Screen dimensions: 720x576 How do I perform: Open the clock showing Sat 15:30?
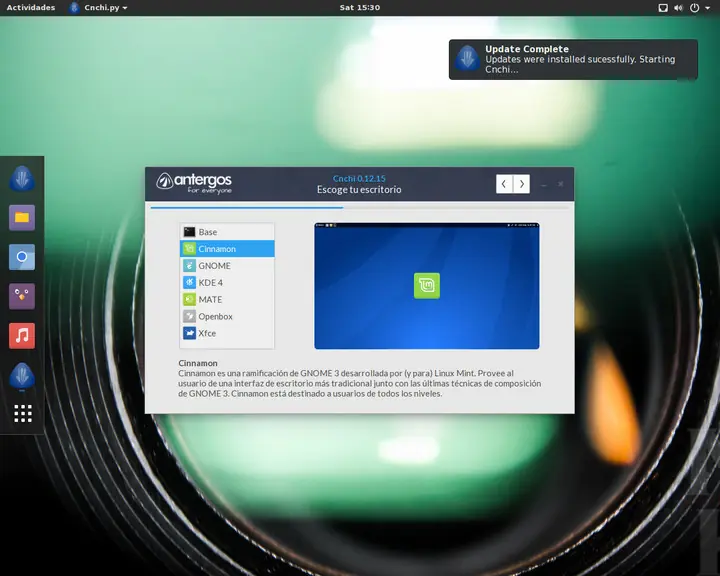[x=360, y=7]
